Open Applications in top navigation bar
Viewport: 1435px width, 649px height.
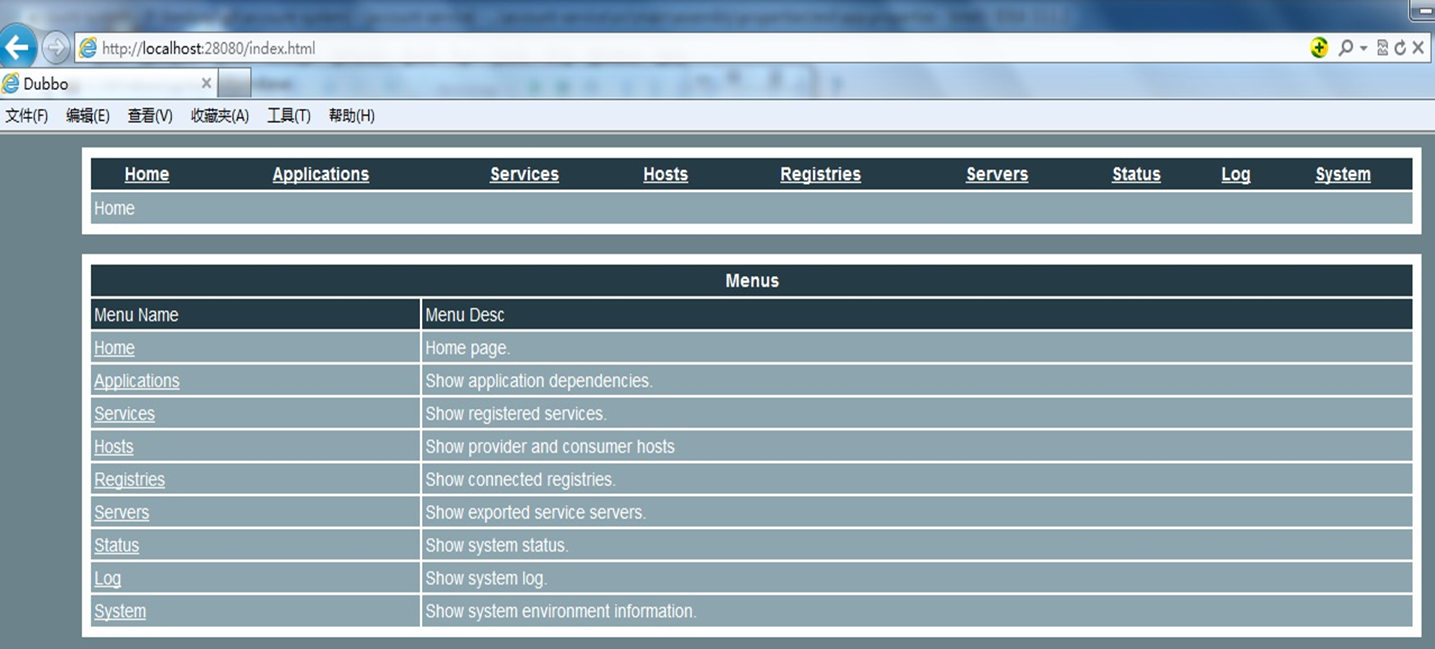(321, 174)
